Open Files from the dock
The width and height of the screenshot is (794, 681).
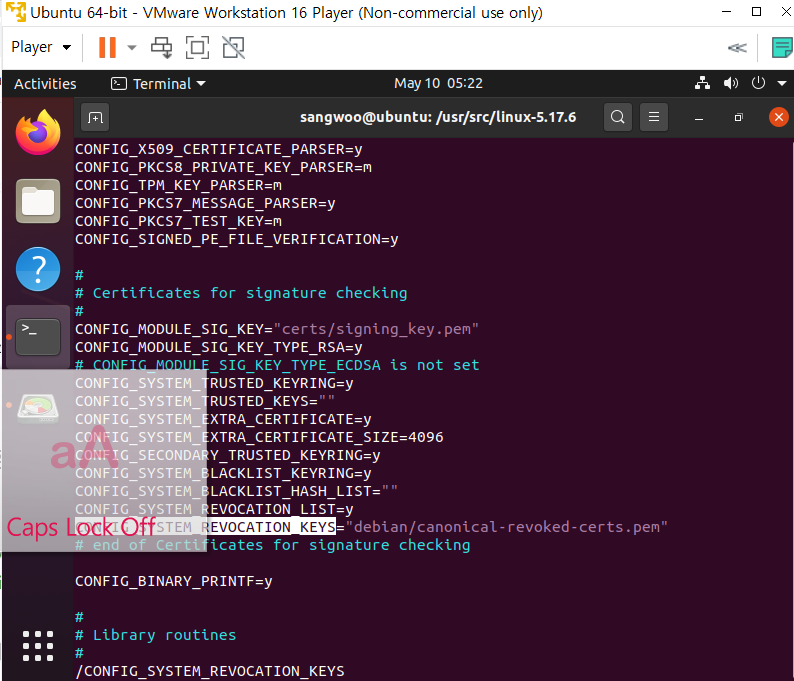tap(38, 201)
